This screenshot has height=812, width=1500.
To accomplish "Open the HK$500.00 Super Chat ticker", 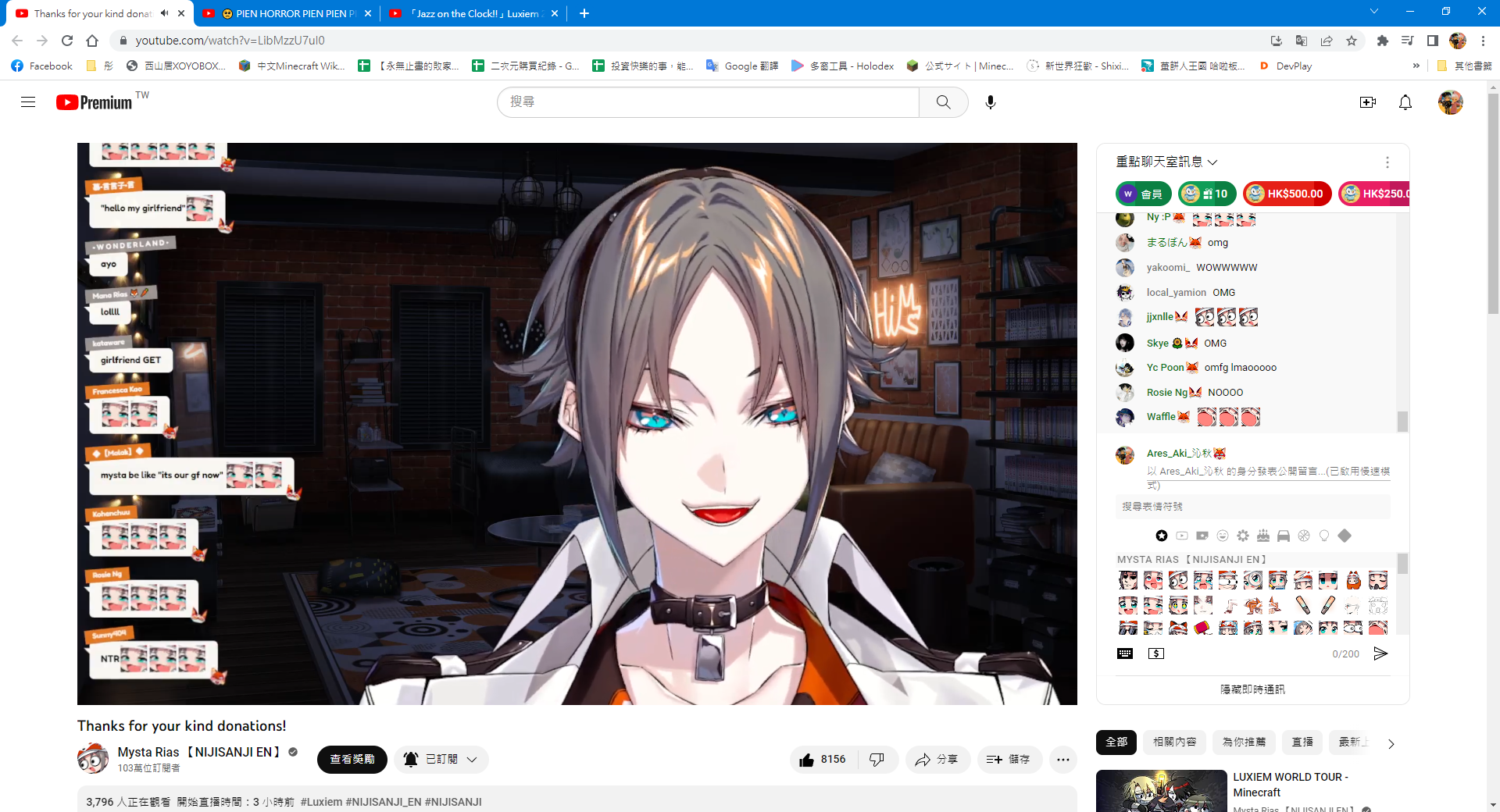I will (1287, 194).
